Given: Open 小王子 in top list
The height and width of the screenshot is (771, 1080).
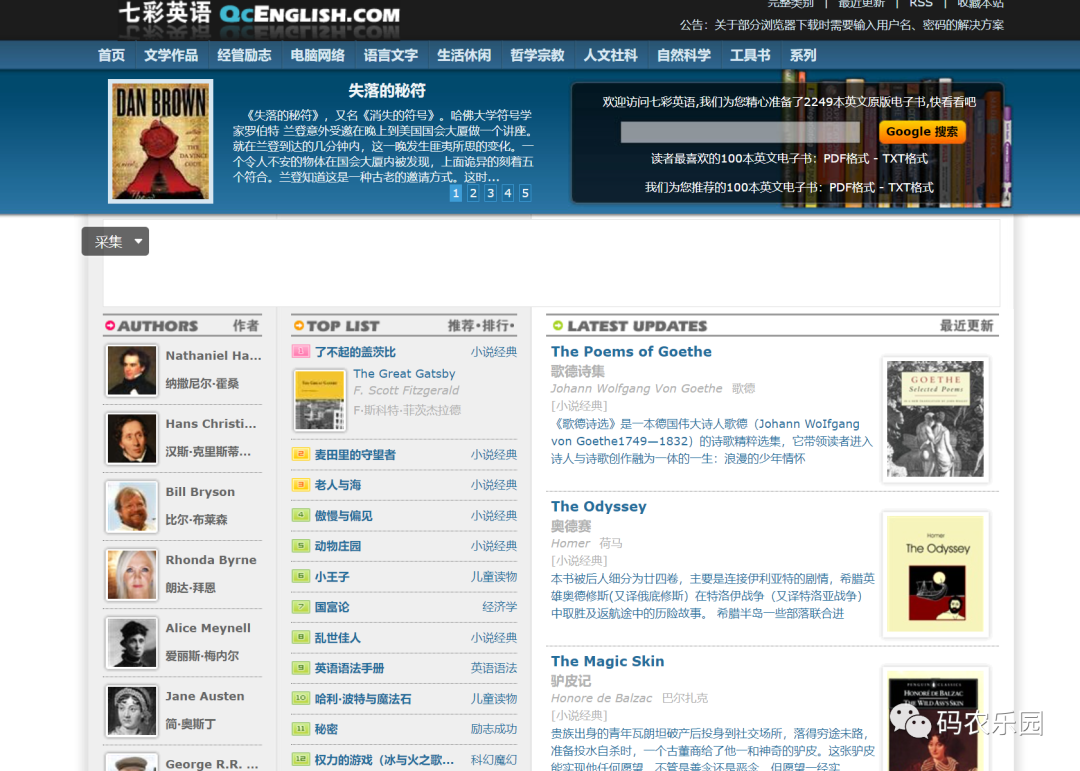Looking at the screenshot, I should tap(332, 577).
